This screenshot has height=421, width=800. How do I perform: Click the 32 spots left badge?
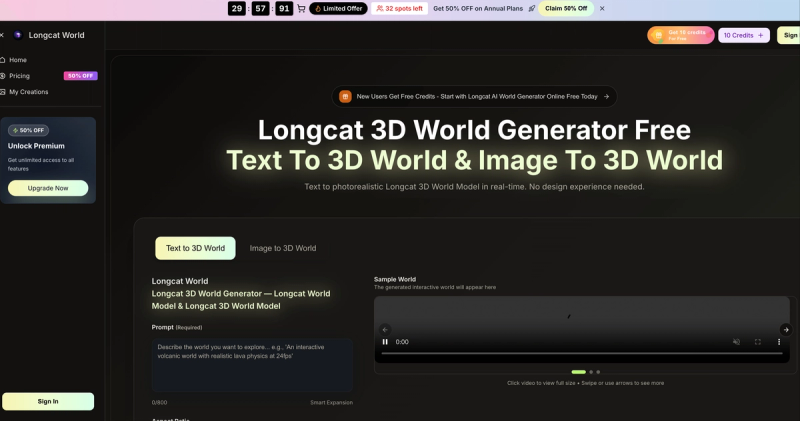pyautogui.click(x=399, y=9)
